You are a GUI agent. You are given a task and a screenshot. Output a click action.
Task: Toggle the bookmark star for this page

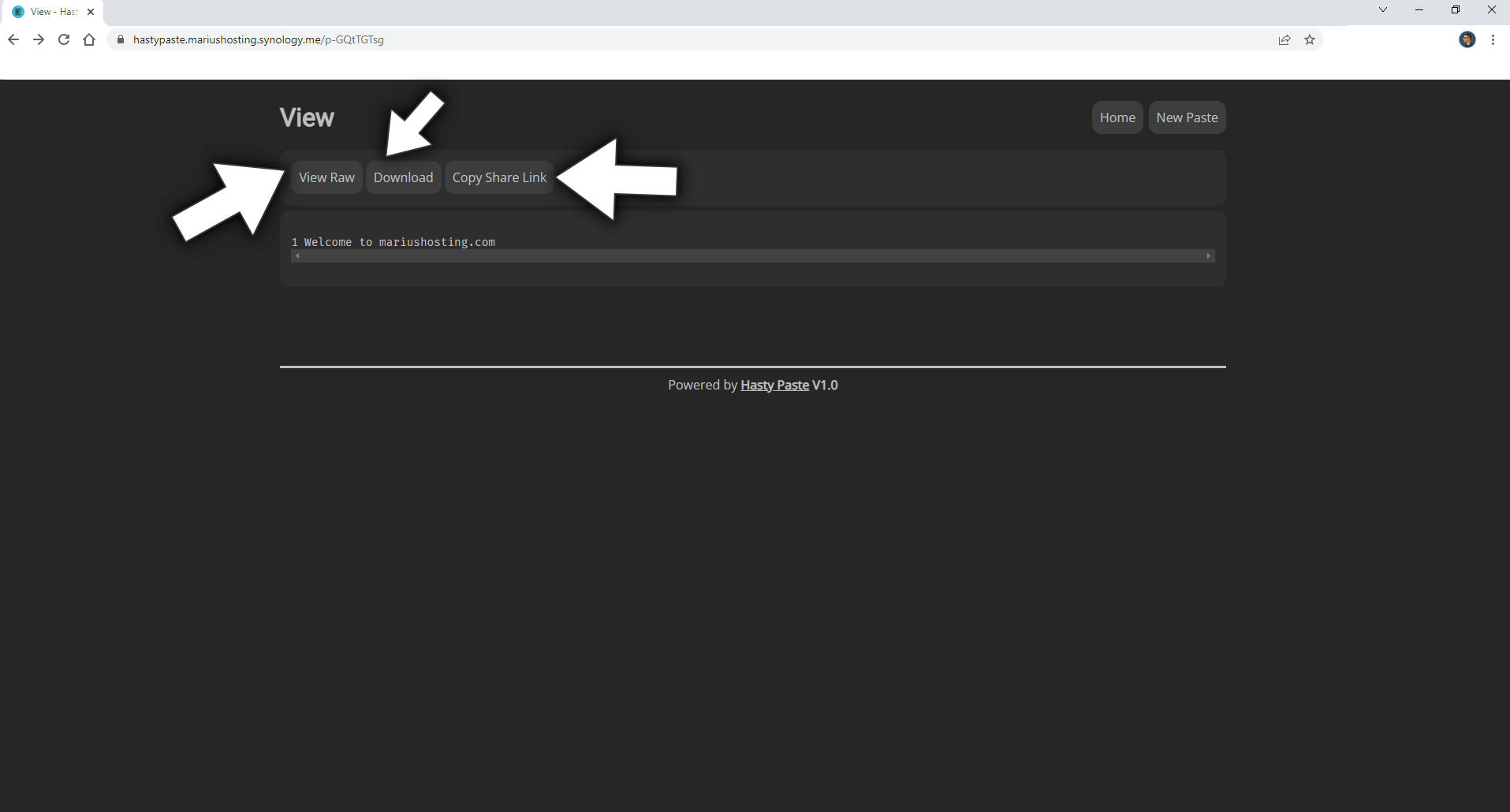(x=1310, y=39)
